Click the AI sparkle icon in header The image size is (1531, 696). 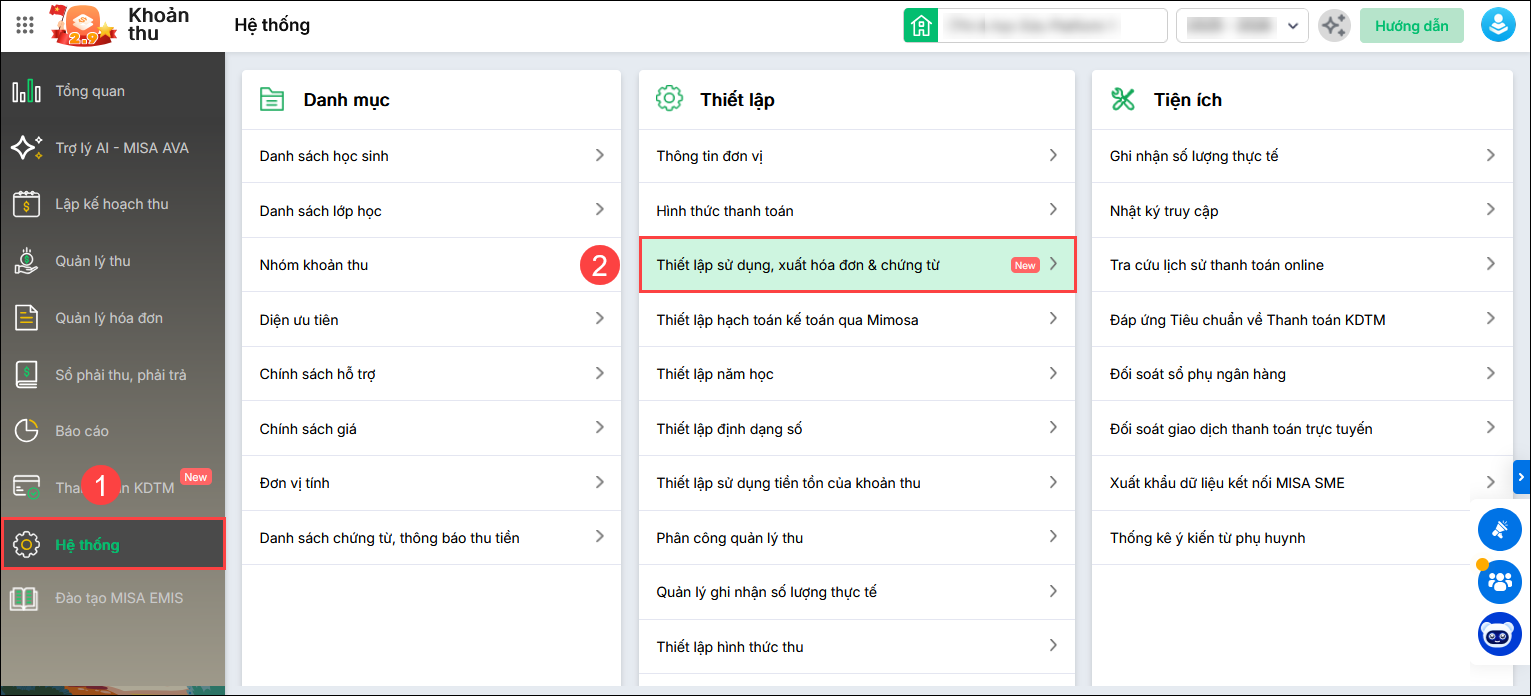tap(1334, 26)
